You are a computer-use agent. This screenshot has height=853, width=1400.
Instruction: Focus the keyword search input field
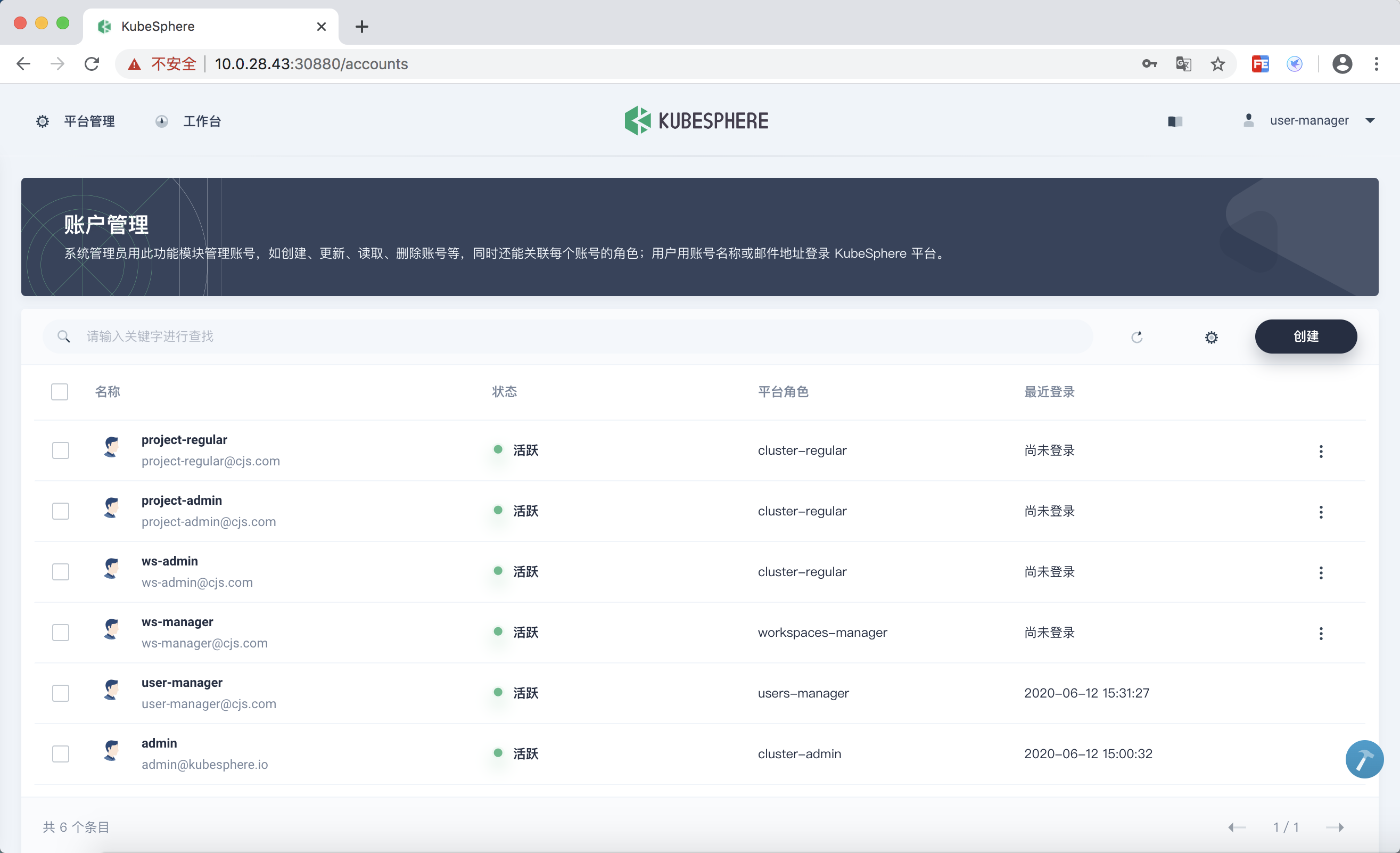pyautogui.click(x=568, y=337)
